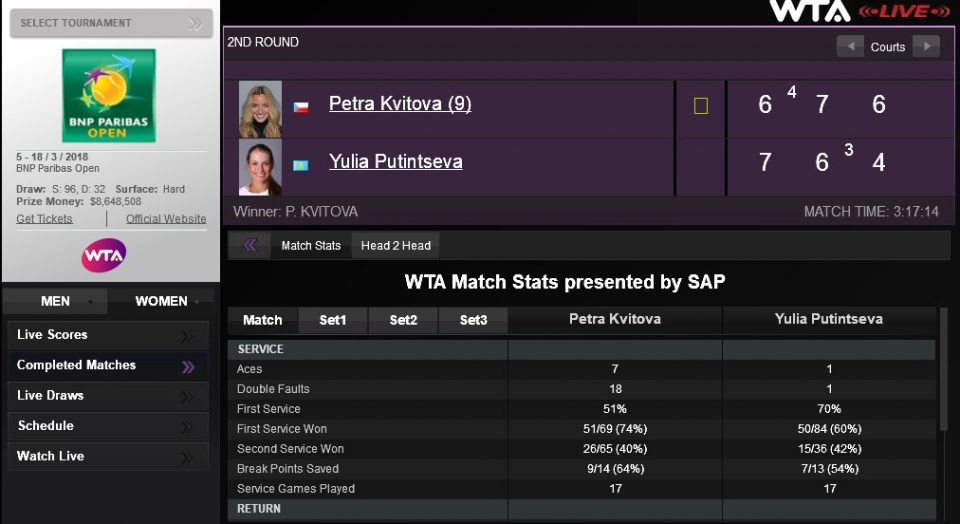Switch to the WOMEN tour toggle
Image resolution: width=960 pixels, height=524 pixels.
coord(161,301)
